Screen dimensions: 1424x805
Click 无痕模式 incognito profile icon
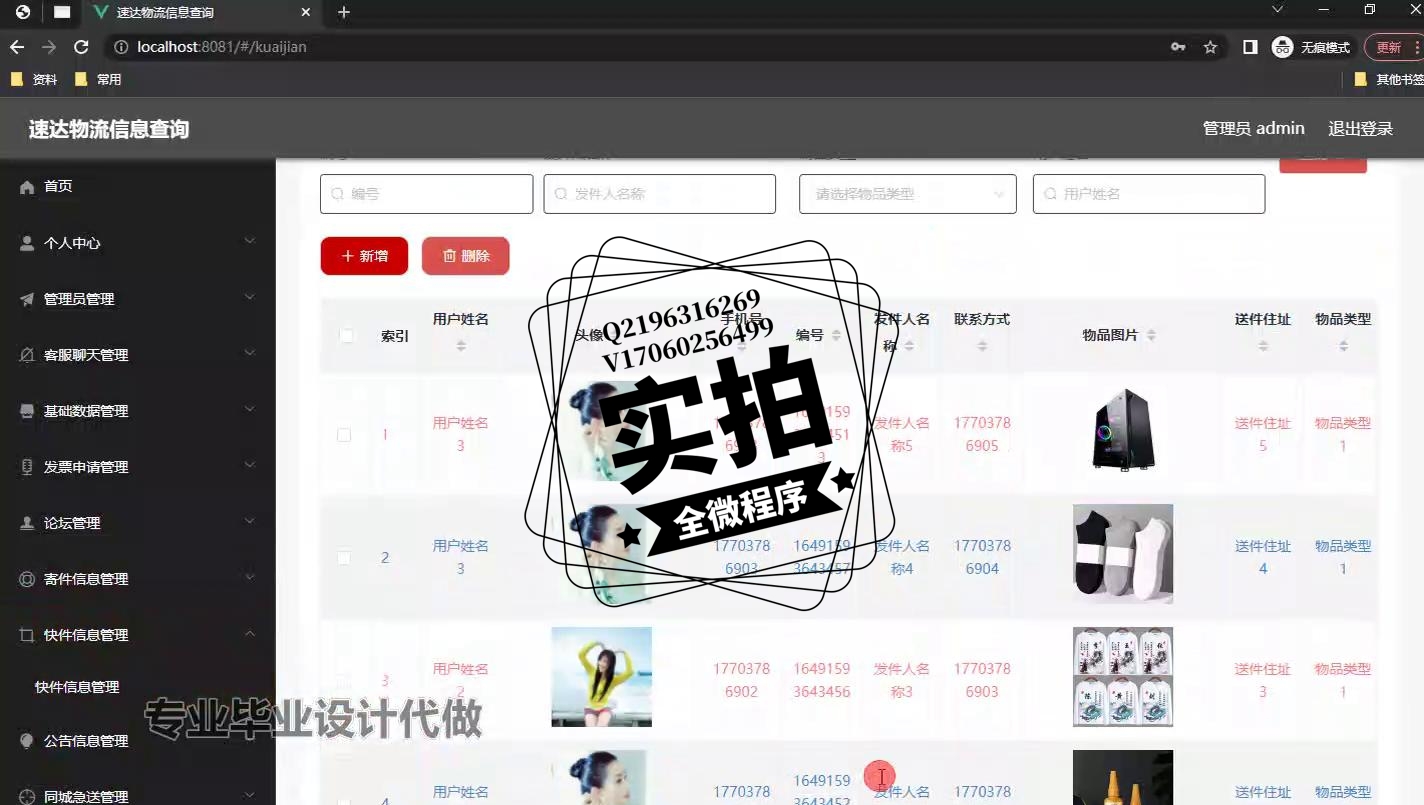tap(1282, 47)
